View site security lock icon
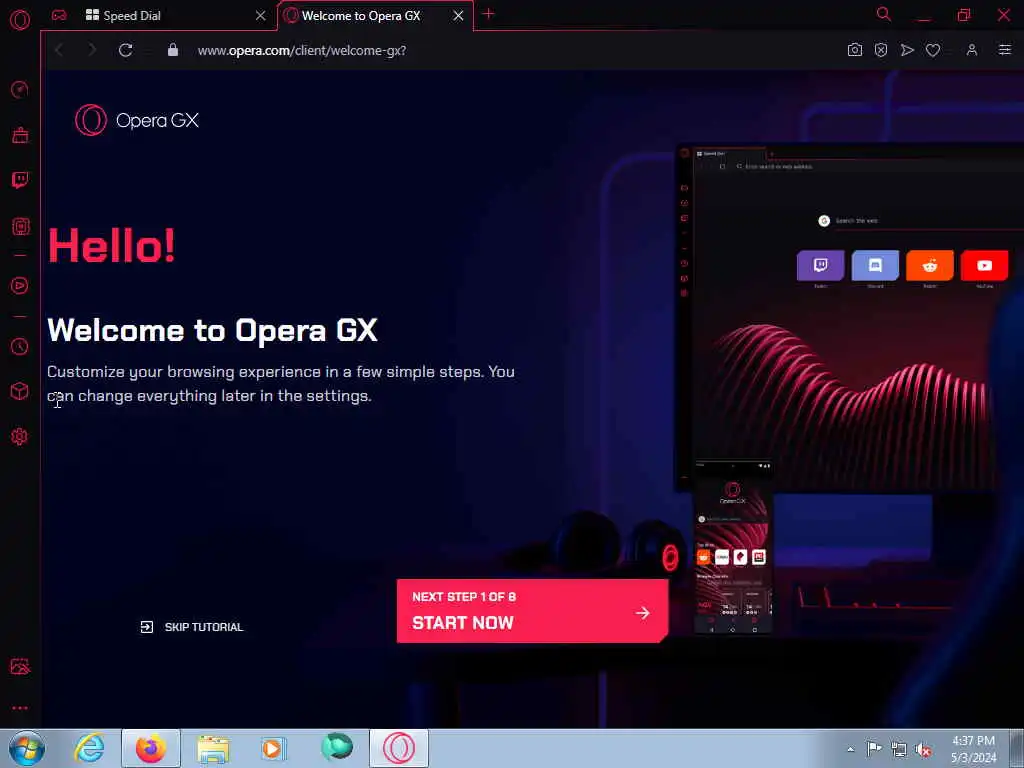This screenshot has height=768, width=1024. (x=172, y=50)
